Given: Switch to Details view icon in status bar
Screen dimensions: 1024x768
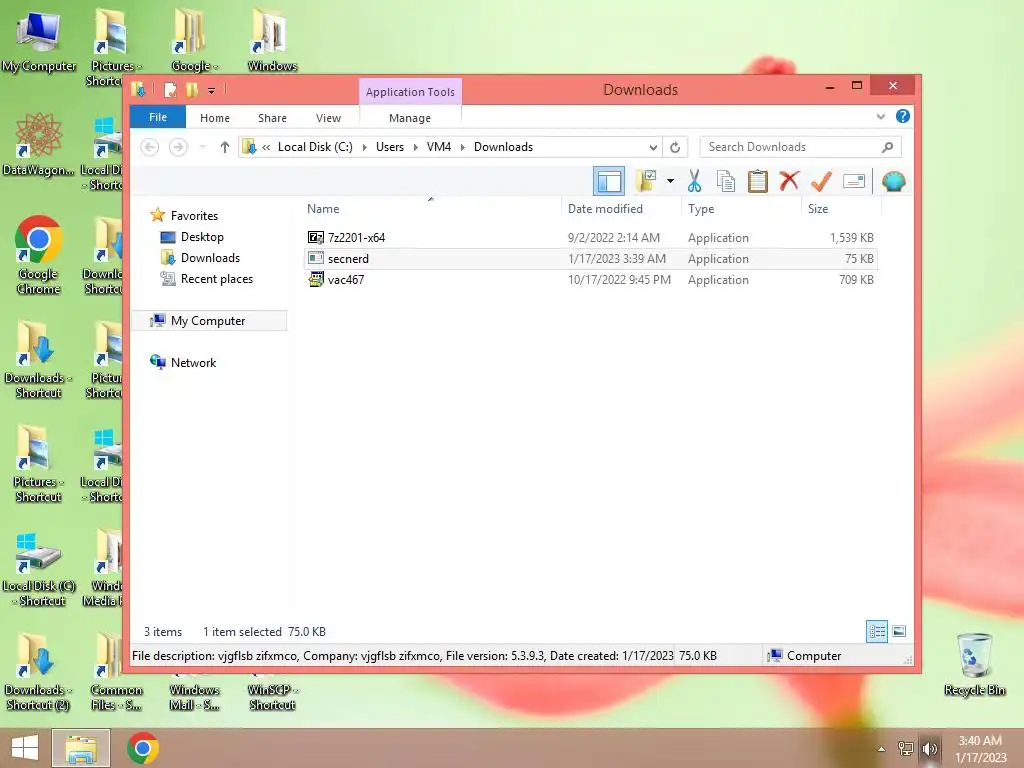Looking at the screenshot, I should click(876, 632).
